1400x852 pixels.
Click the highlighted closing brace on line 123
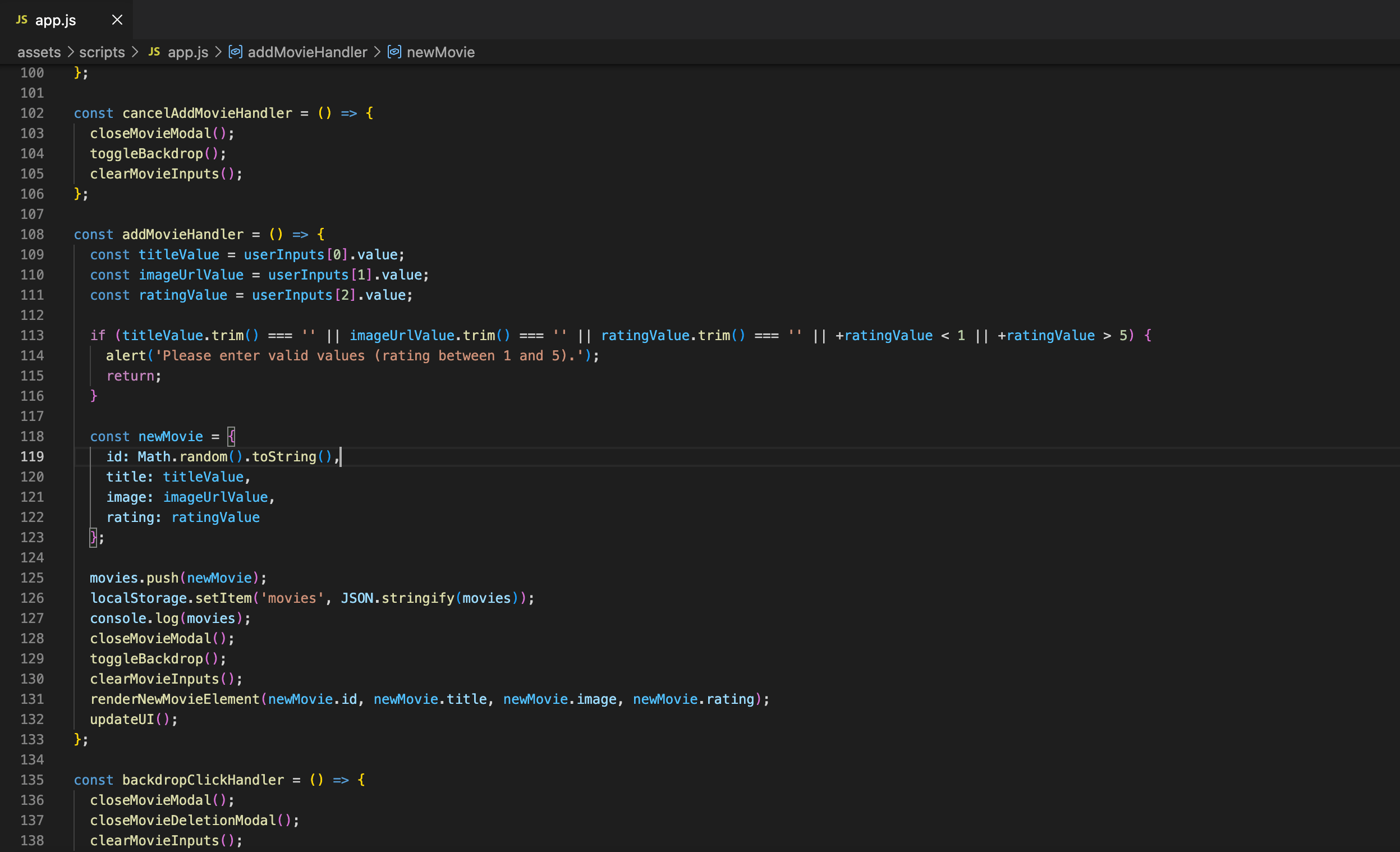click(94, 538)
